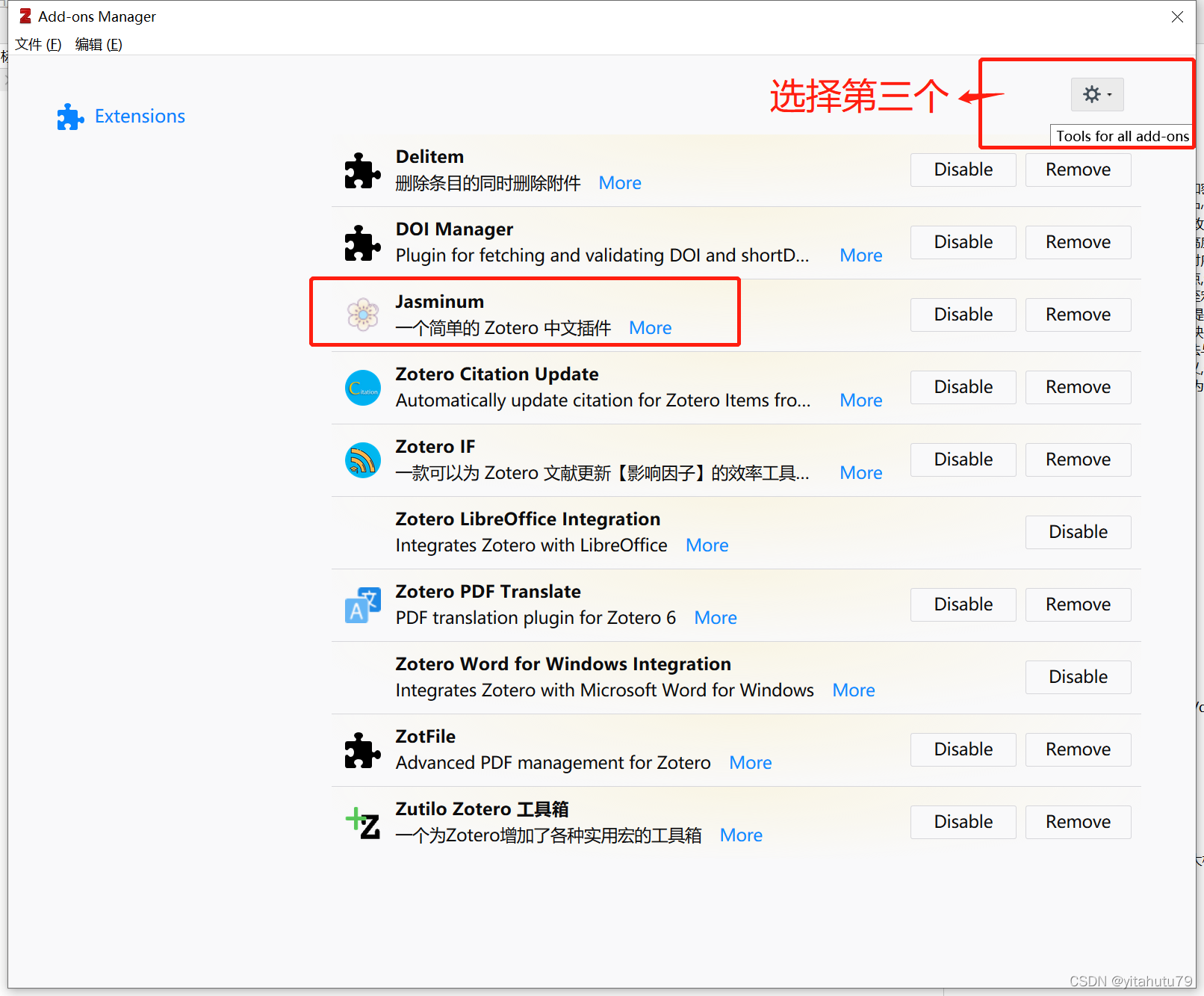
Task: Select the Zutilo Zotero 工具箱 title
Action: click(482, 809)
